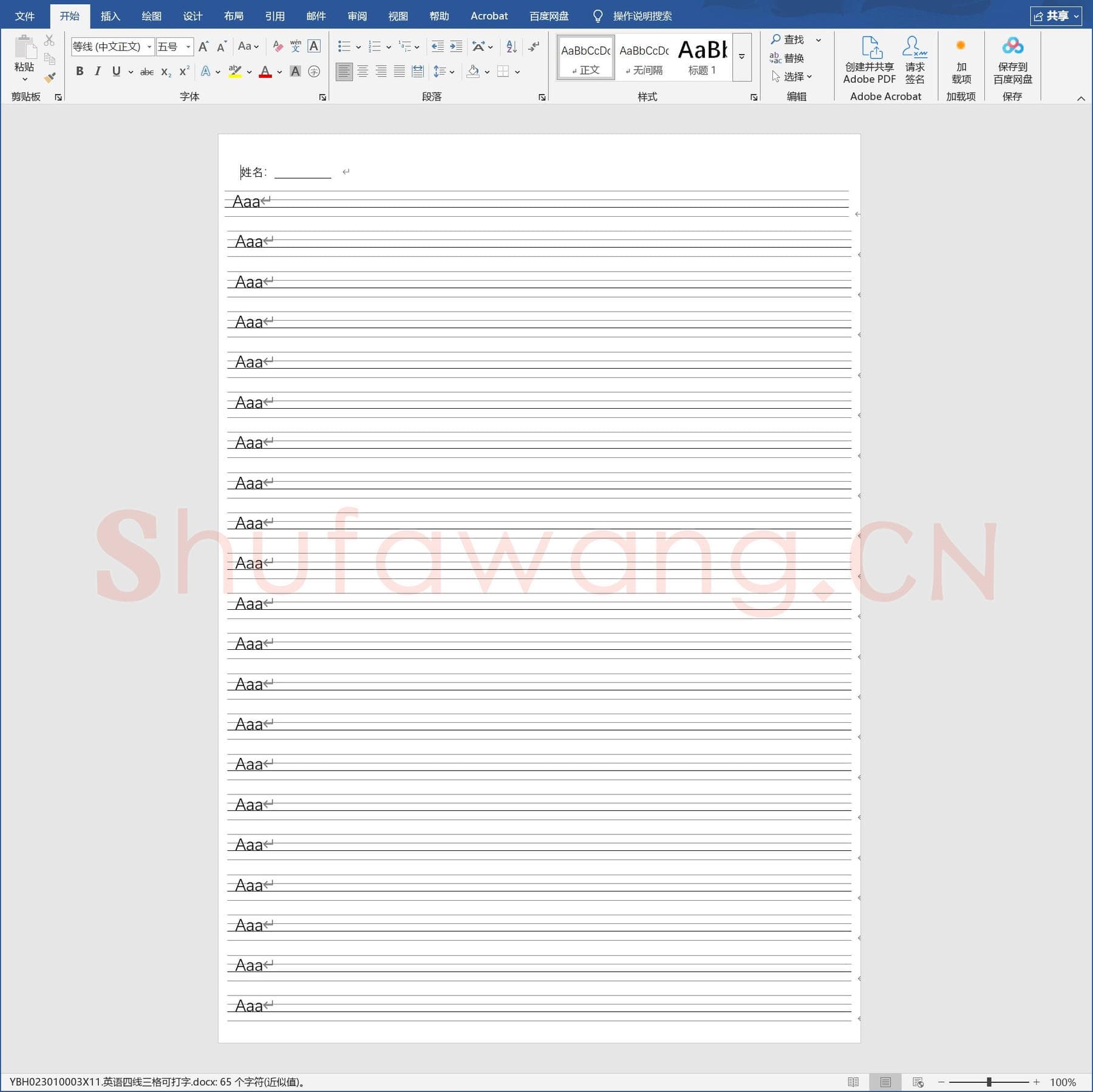Toggle character shading
The width and height of the screenshot is (1093, 1092).
[295, 71]
